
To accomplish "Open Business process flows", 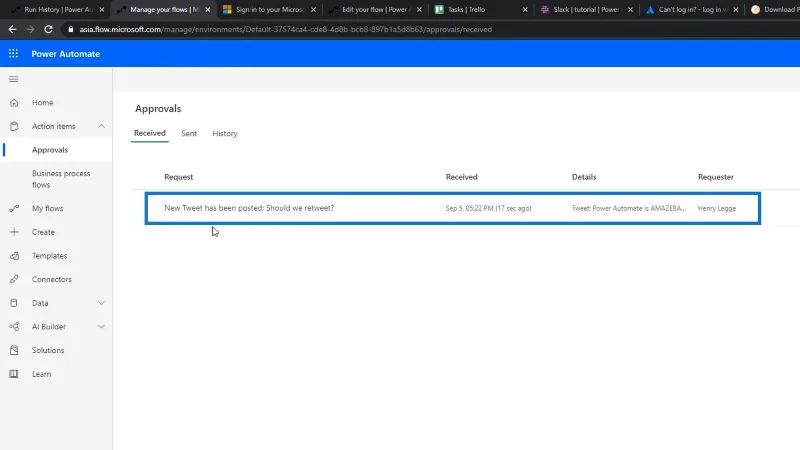I will (61, 179).
